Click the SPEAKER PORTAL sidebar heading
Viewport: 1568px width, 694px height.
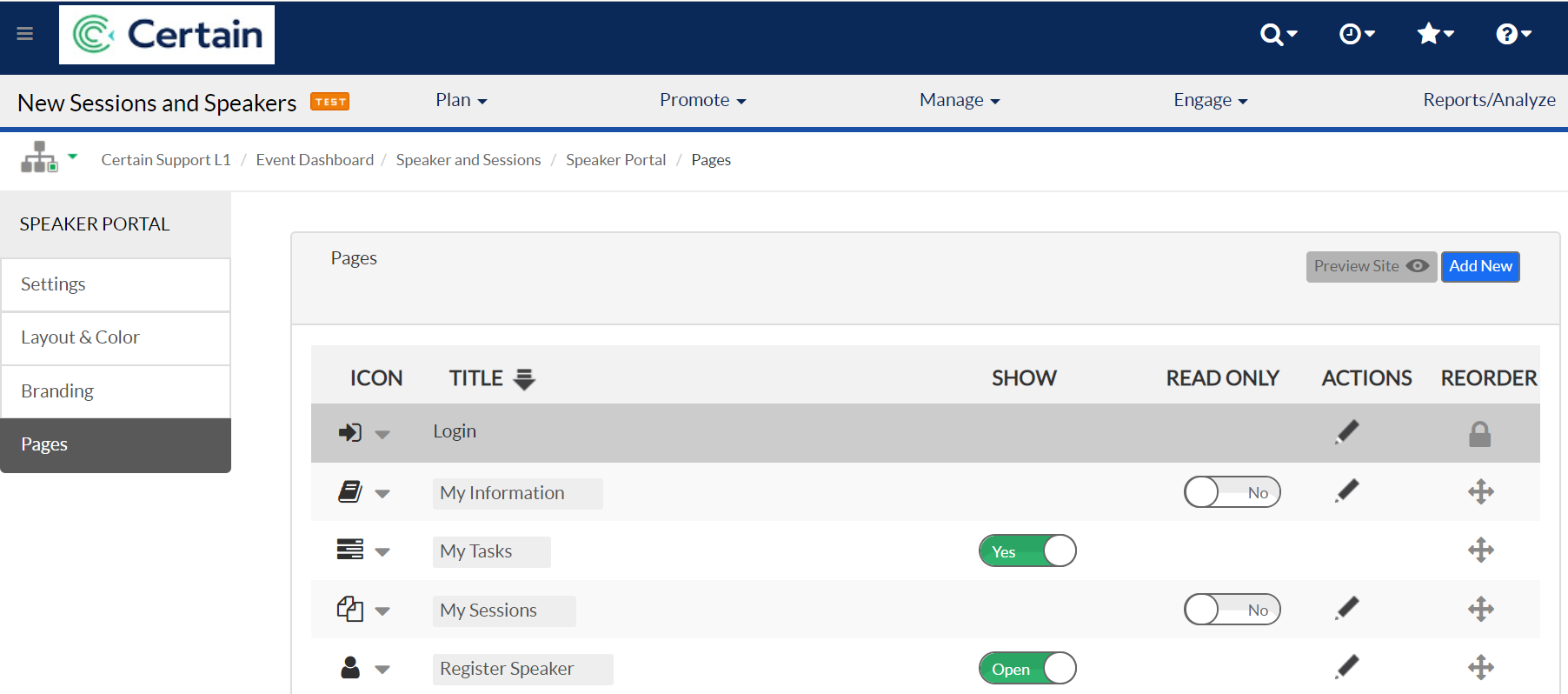(x=95, y=224)
